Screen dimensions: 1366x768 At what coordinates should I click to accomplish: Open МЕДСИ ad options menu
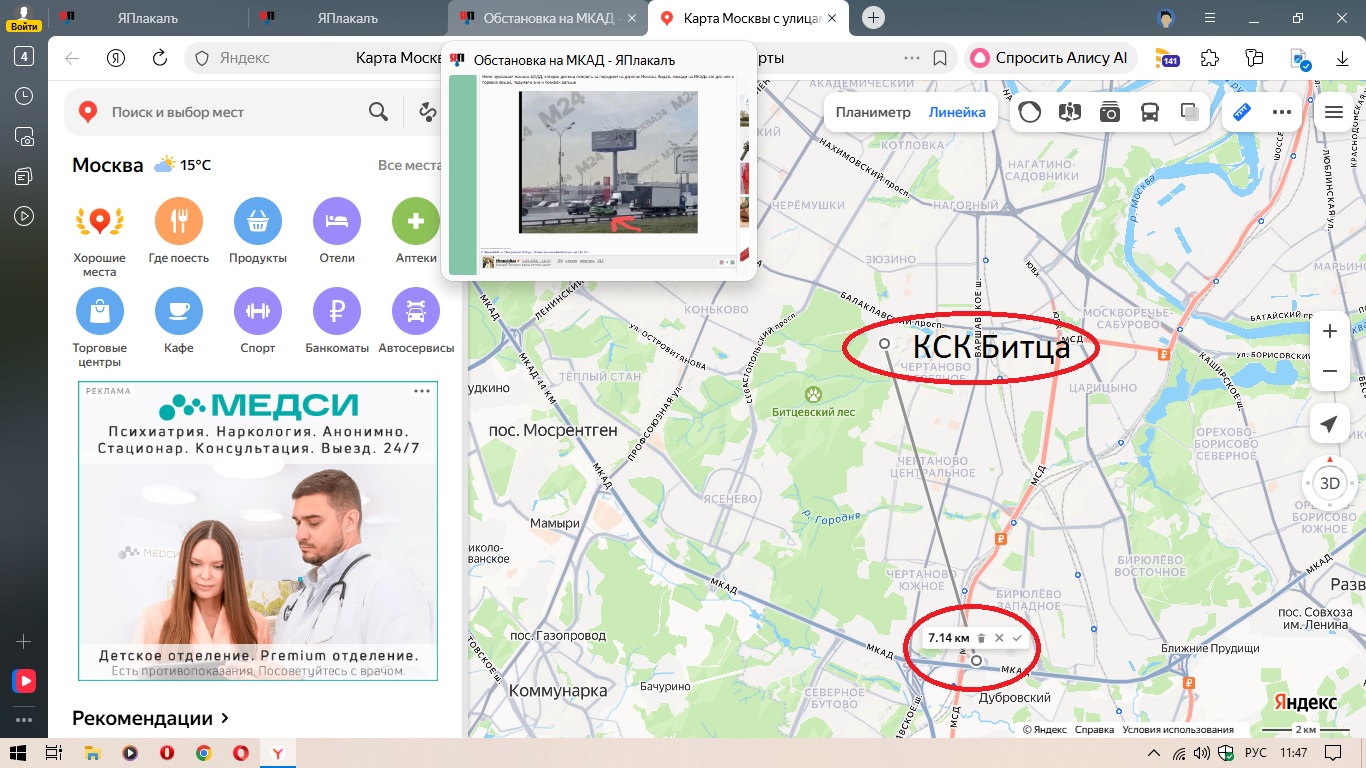(422, 391)
